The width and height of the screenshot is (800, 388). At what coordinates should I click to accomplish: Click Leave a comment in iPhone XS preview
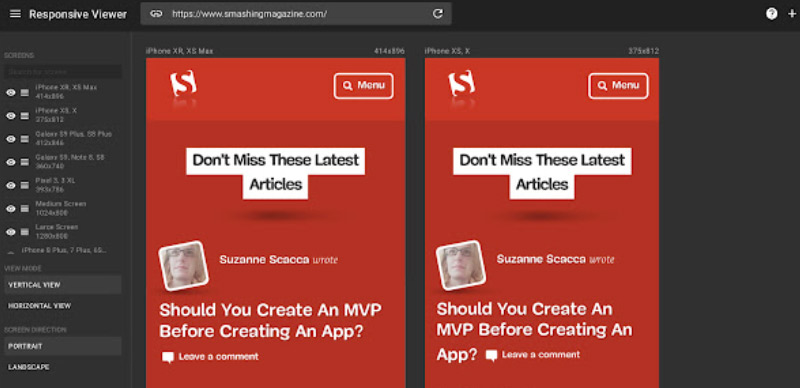point(533,355)
